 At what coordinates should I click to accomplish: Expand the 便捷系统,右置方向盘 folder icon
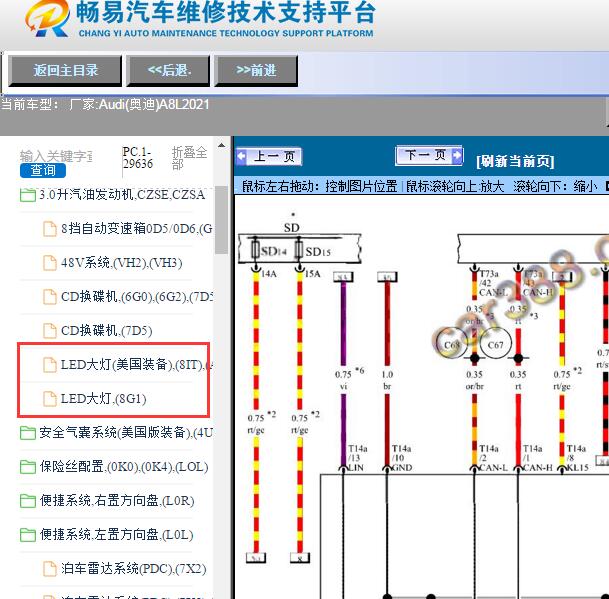coord(28,501)
